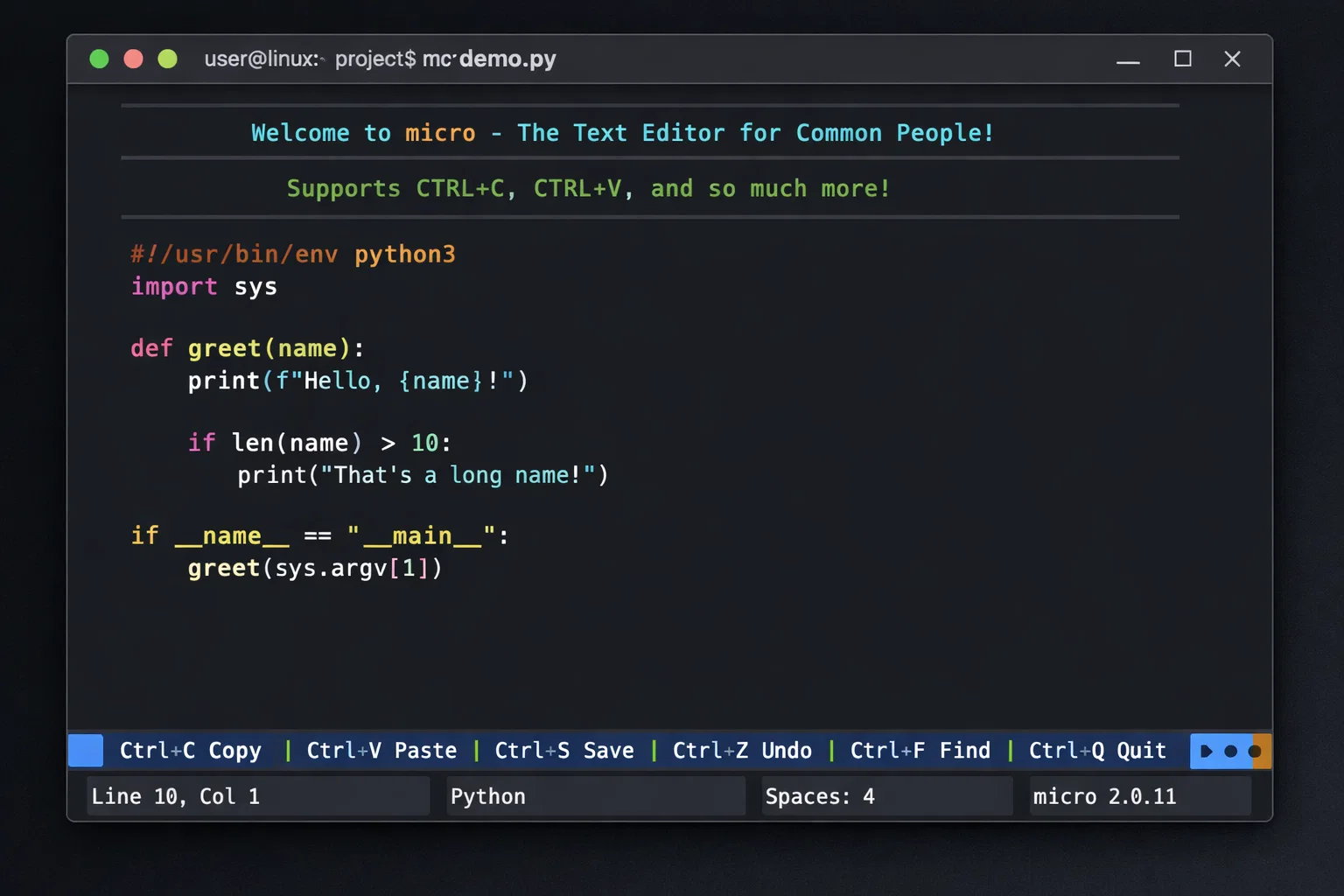Click the green circle in the title bar
The width and height of the screenshot is (1344, 896).
(x=99, y=59)
